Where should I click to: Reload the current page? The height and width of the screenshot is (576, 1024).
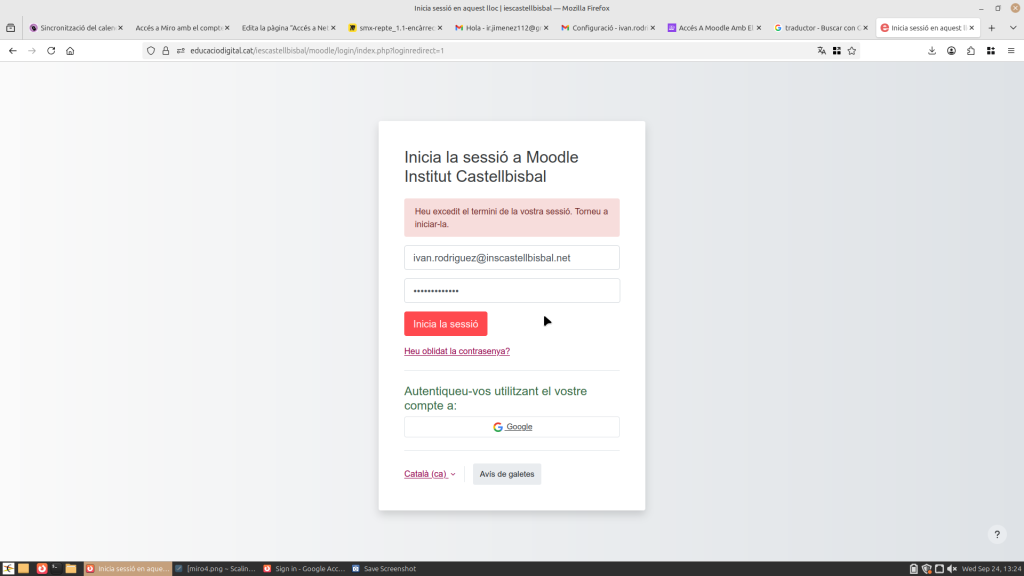click(x=51, y=50)
